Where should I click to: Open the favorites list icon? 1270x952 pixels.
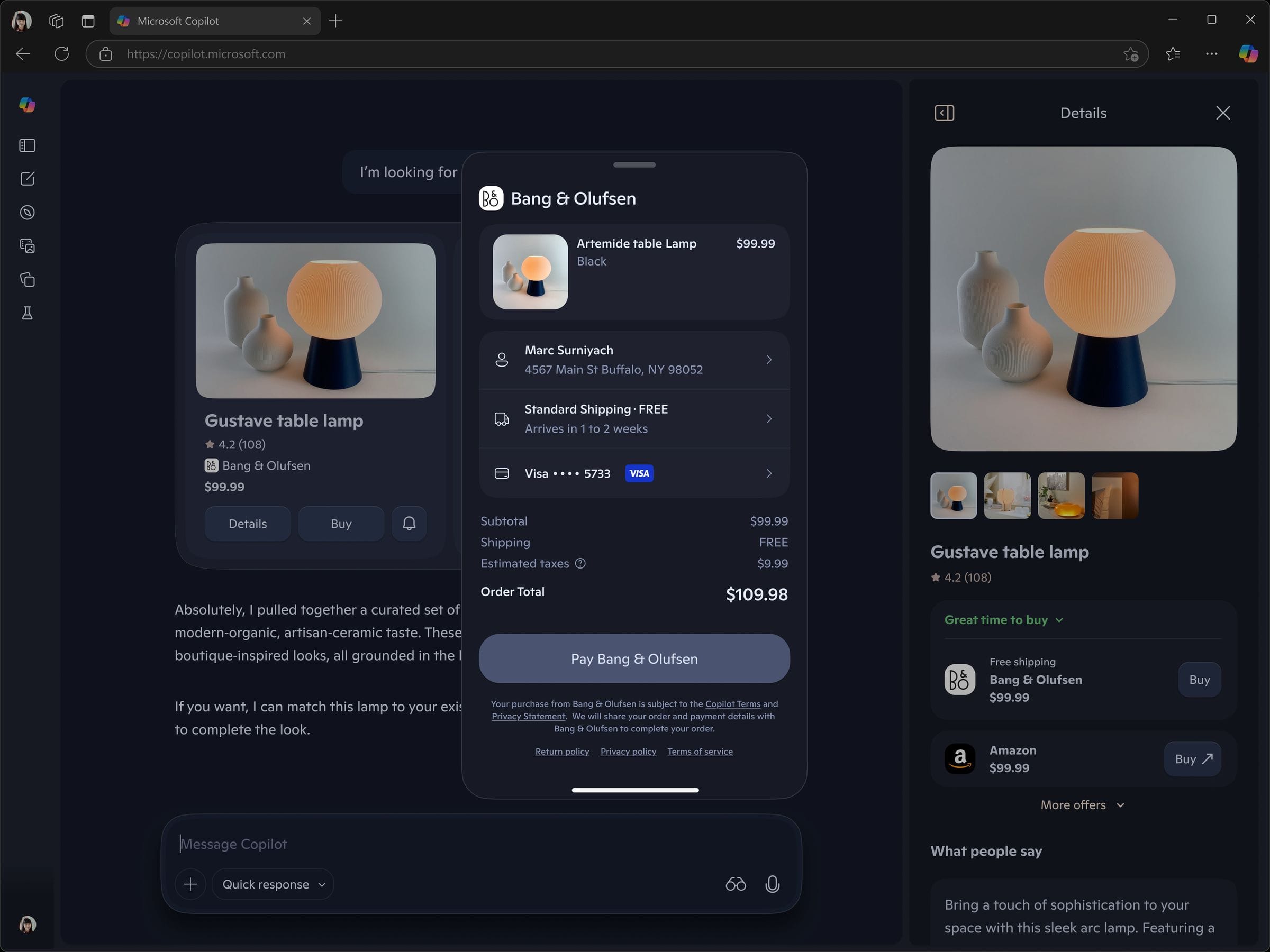pos(1173,54)
